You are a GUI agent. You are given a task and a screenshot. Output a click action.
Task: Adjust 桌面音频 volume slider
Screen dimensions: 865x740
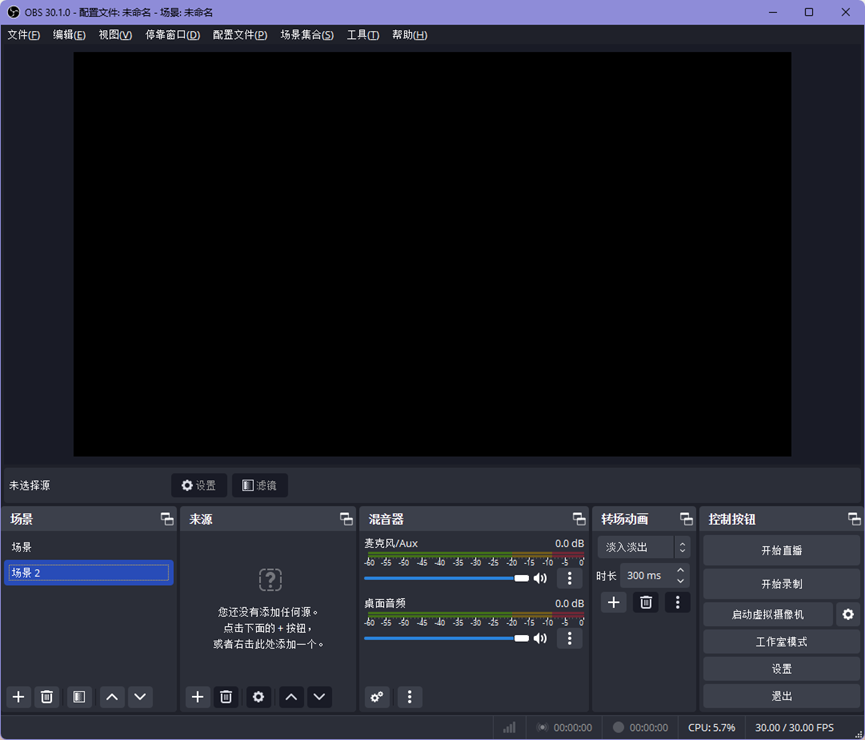pos(446,638)
